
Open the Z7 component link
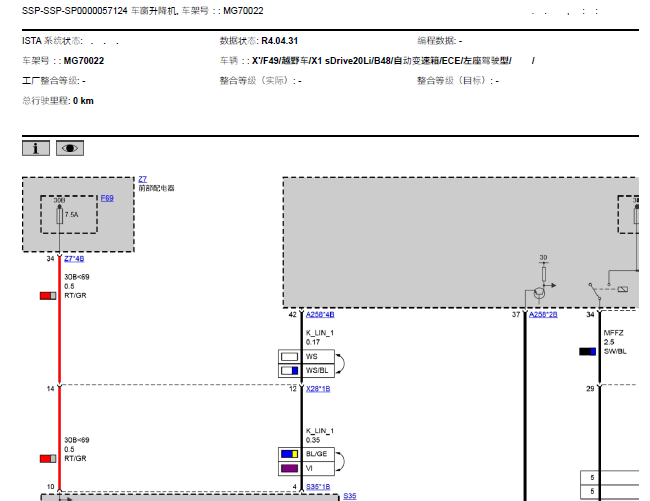143,179
